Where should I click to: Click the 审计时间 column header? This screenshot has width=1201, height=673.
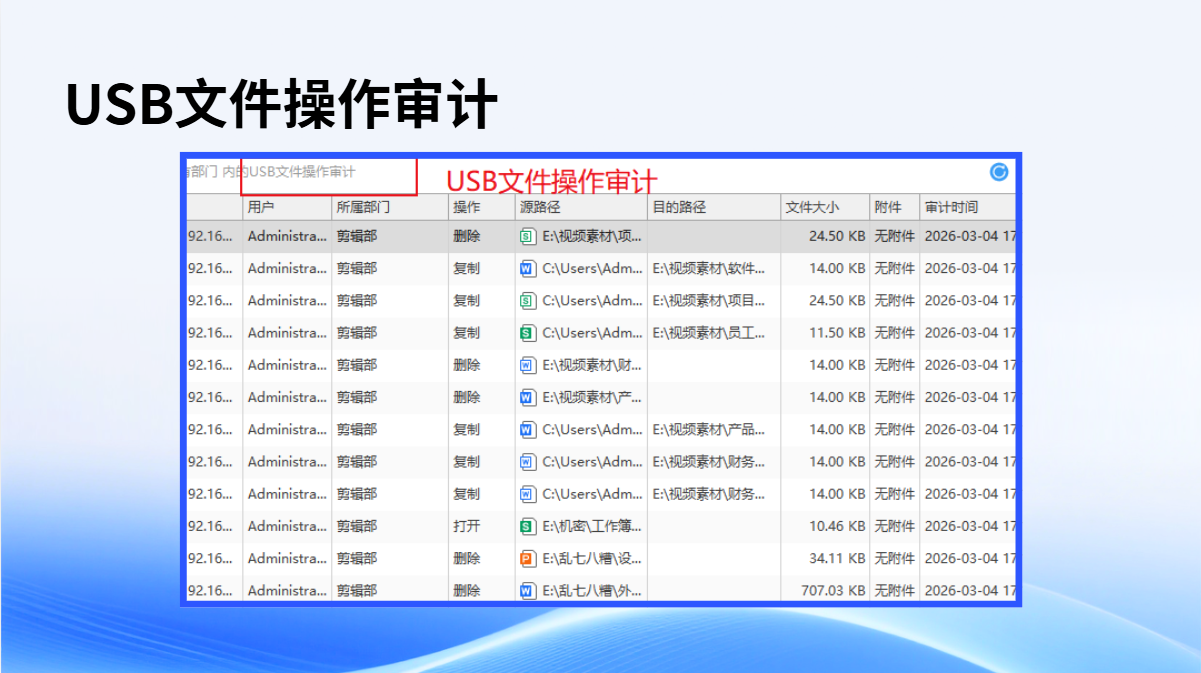point(951,207)
